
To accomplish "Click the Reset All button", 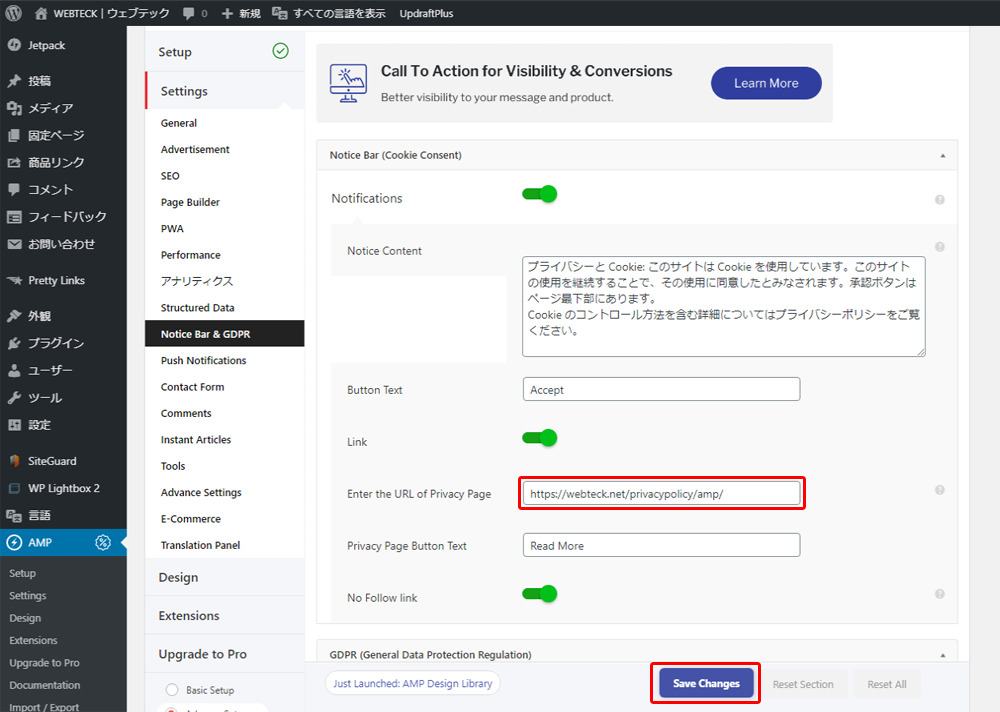I will point(886,684).
